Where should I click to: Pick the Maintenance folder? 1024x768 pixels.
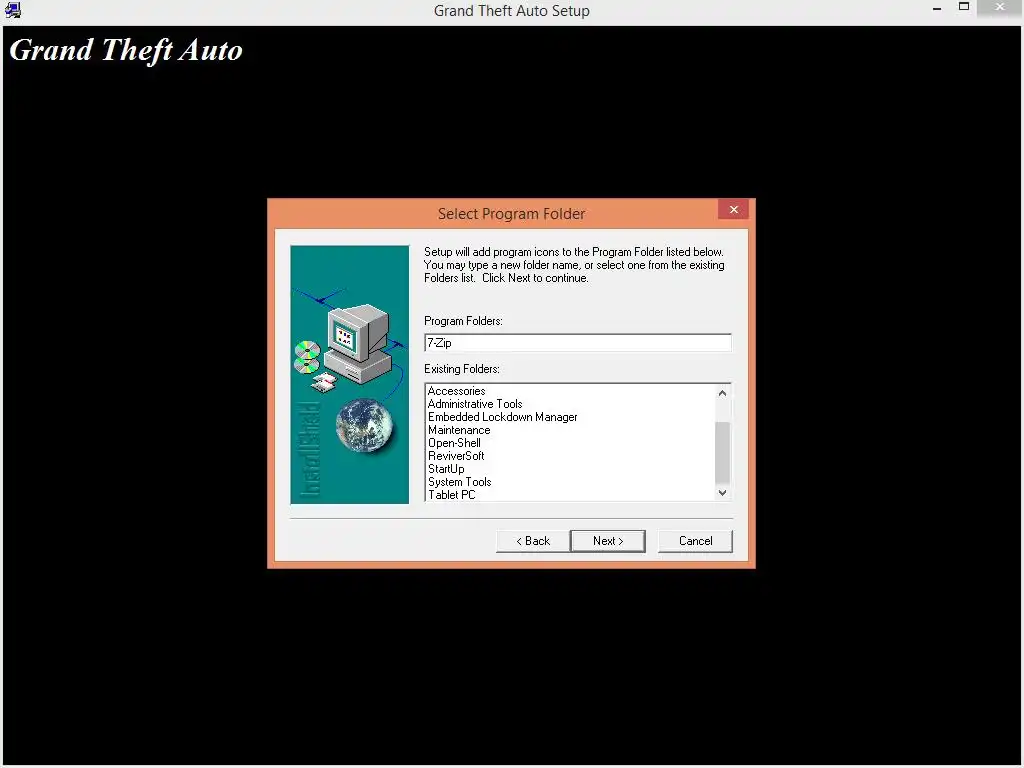[459, 430]
